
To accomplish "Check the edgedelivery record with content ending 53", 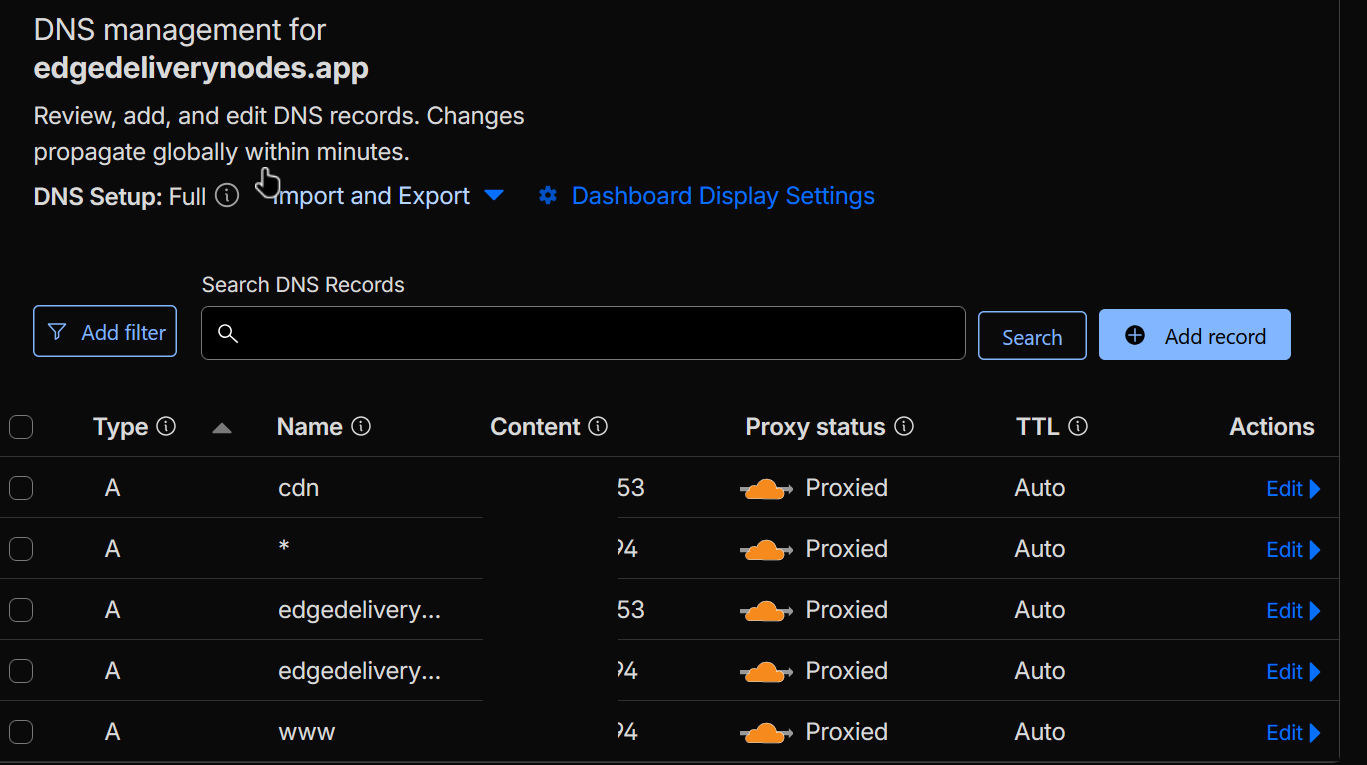I will tap(21, 610).
